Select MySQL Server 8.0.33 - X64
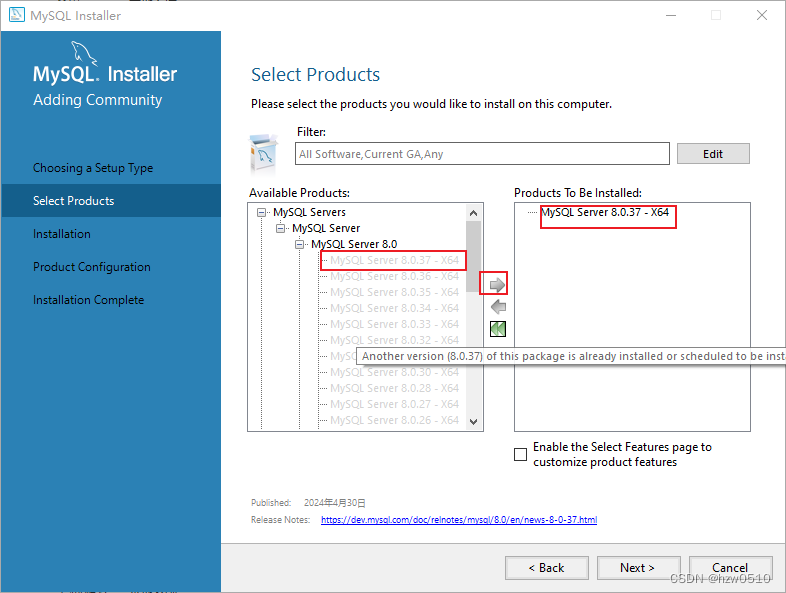This screenshot has width=786, height=593. (x=394, y=324)
